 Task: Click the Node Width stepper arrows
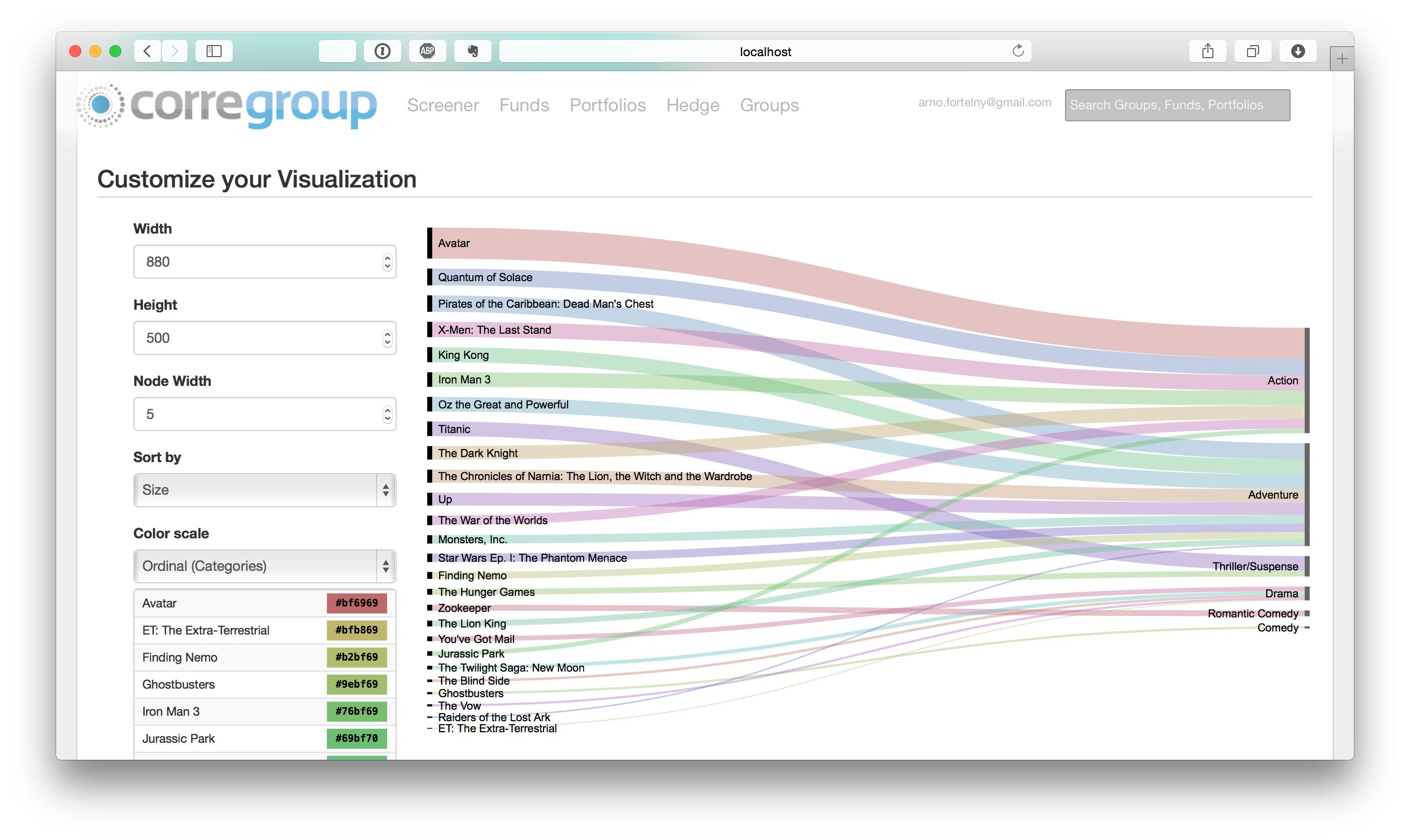tap(387, 414)
